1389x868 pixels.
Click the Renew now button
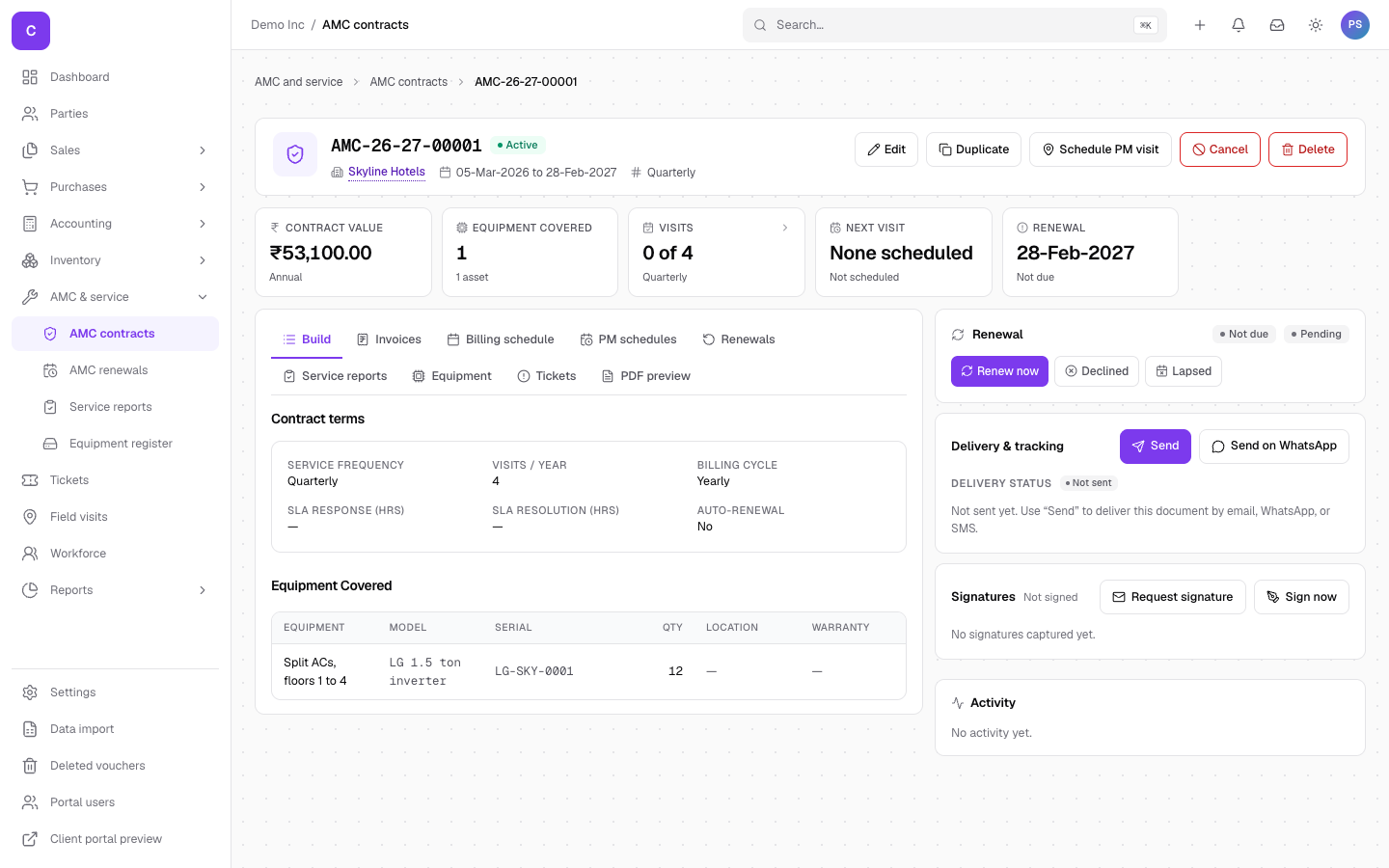[x=999, y=371]
